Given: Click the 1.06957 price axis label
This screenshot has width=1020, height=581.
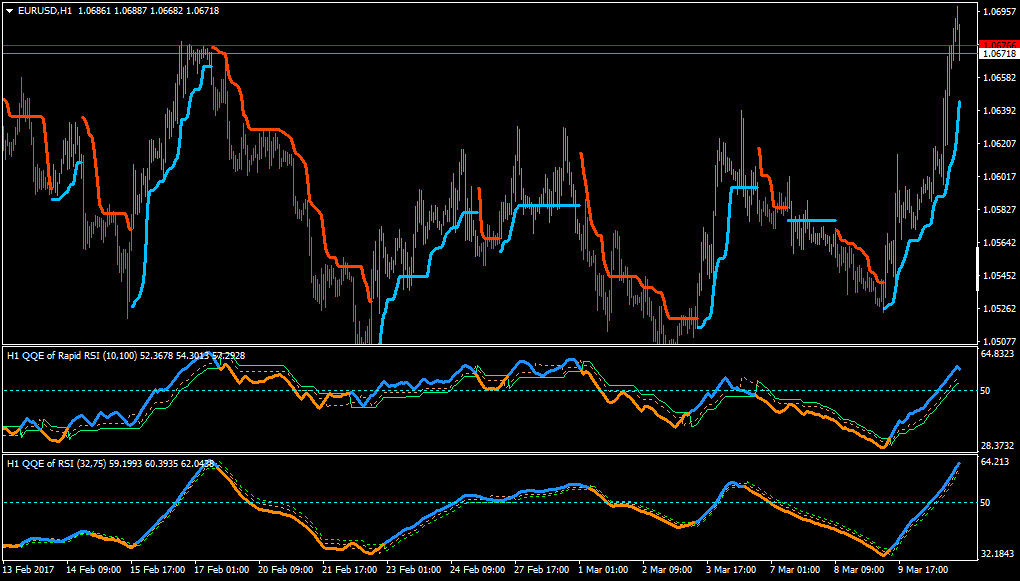Looking at the screenshot, I should coord(1000,12).
